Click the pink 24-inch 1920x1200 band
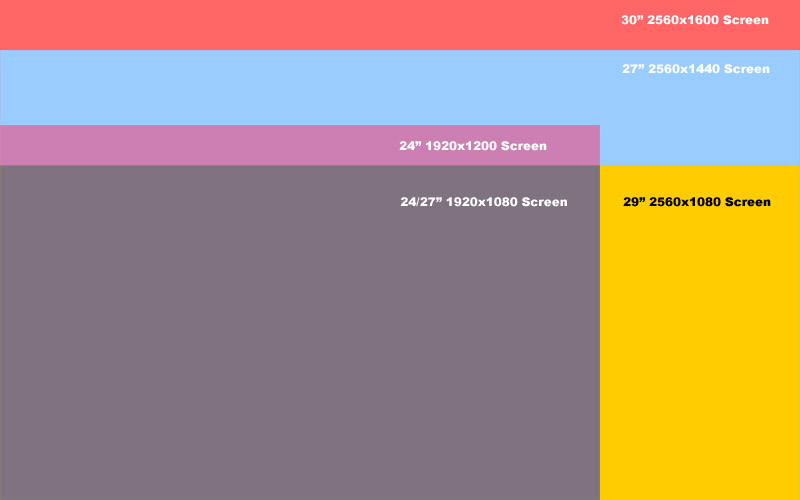Screen dimensions: 800x500 [200, 146]
